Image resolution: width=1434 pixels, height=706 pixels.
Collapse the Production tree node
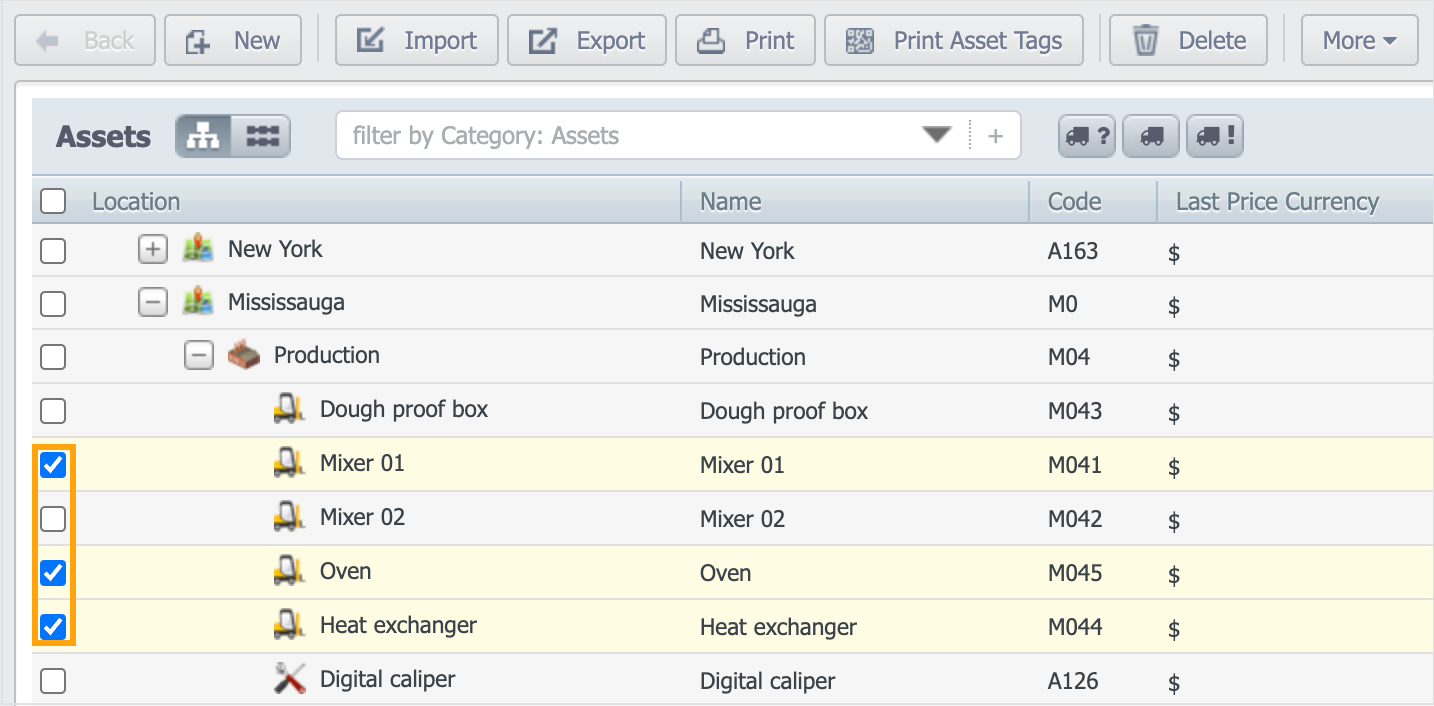[x=199, y=356]
